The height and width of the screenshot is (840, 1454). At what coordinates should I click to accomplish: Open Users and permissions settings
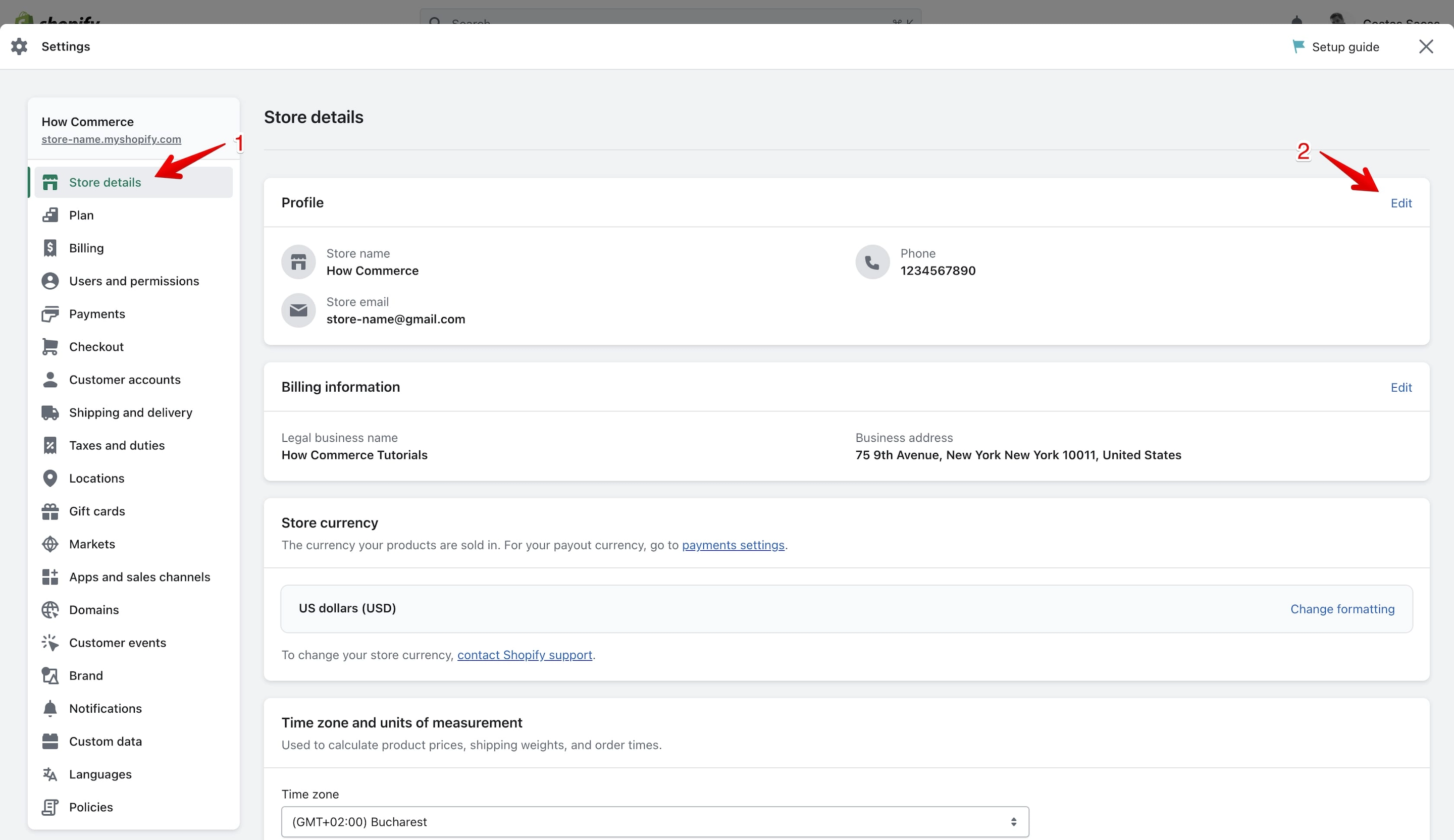[x=133, y=281]
